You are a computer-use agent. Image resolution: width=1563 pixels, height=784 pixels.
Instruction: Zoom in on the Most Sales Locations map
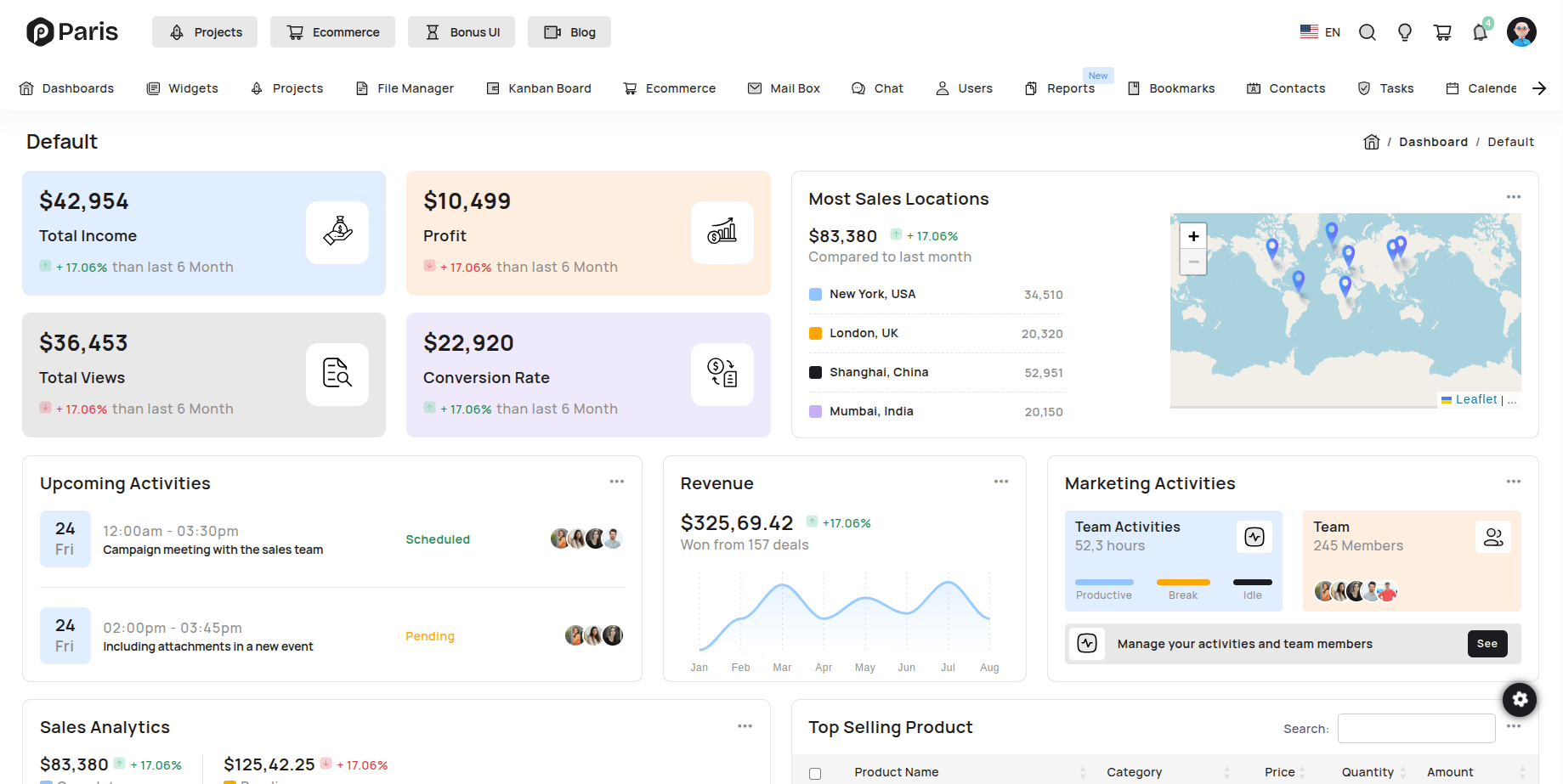tap(1193, 235)
